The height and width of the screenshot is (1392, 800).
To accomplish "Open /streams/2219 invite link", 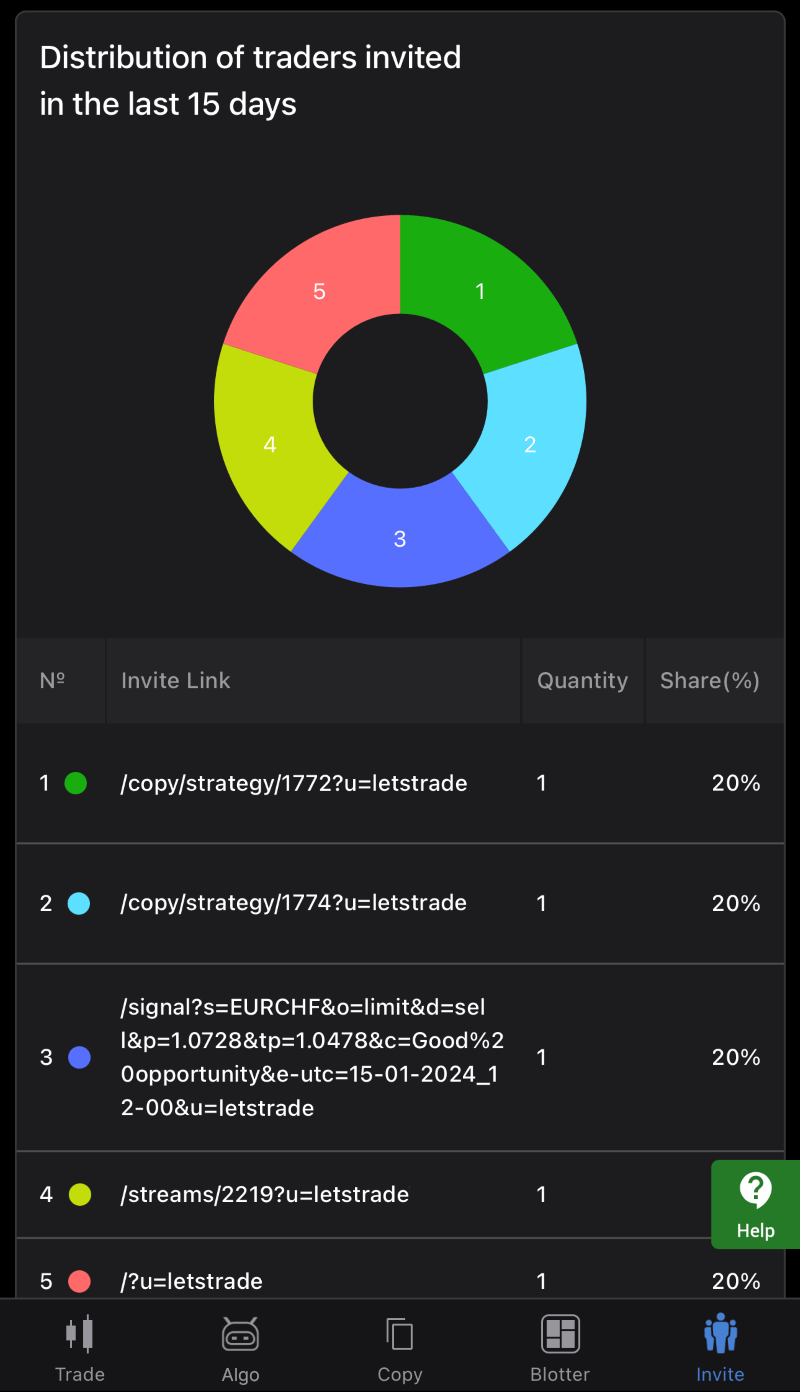I will [x=265, y=1194].
